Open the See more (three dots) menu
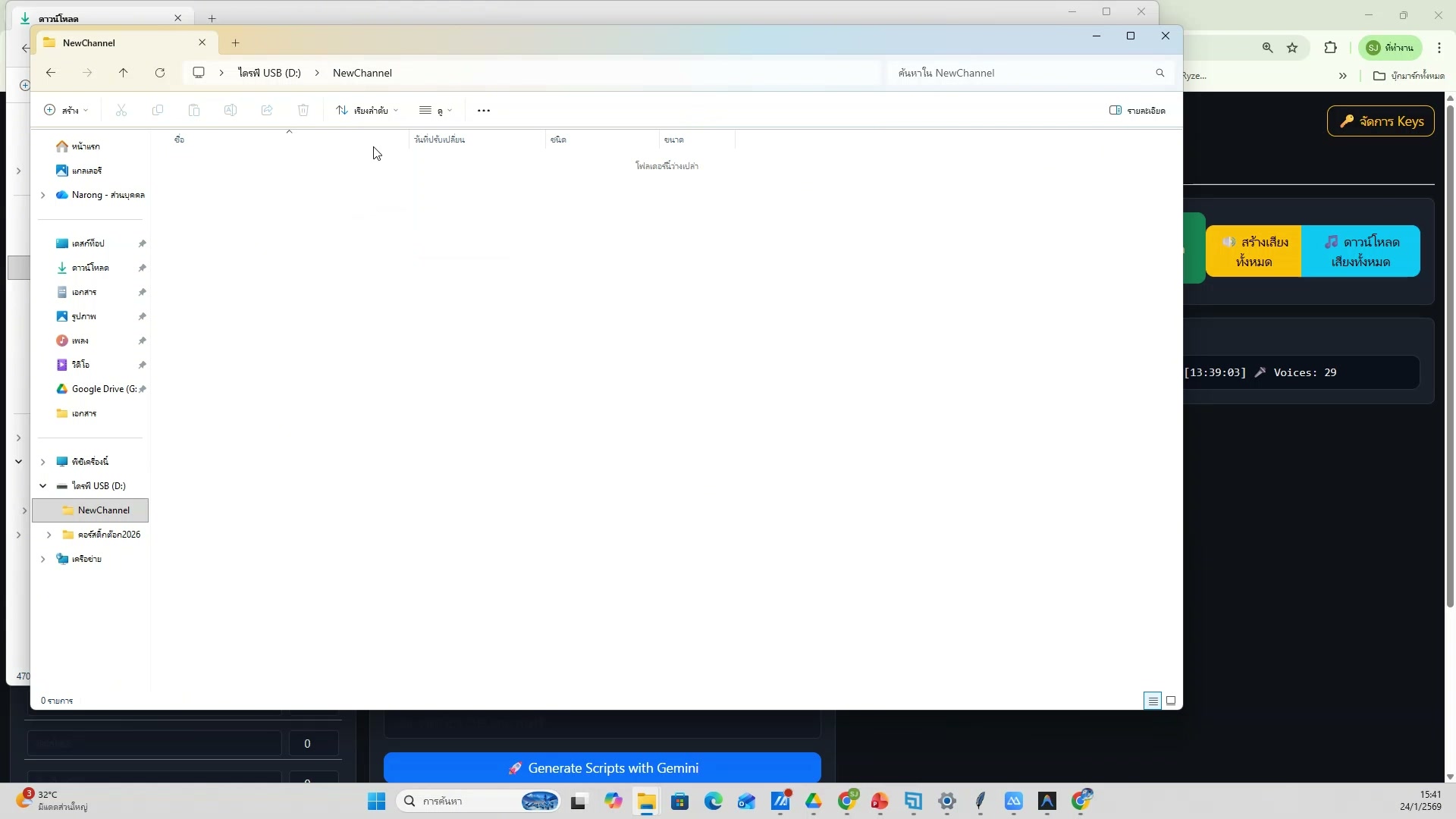This screenshot has height=819, width=1456. 483,111
